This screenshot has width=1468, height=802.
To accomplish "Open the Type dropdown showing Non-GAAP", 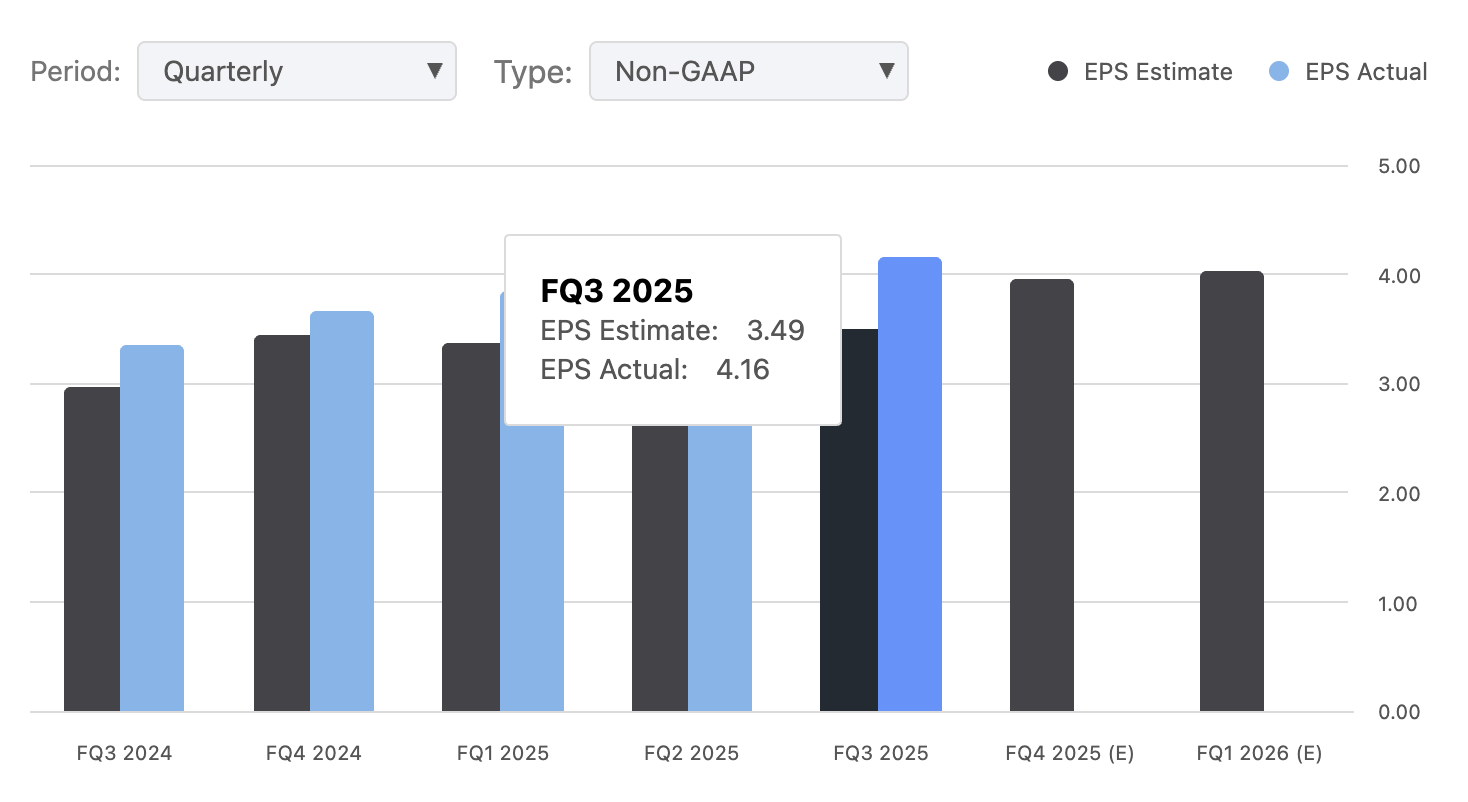I will (x=748, y=71).
